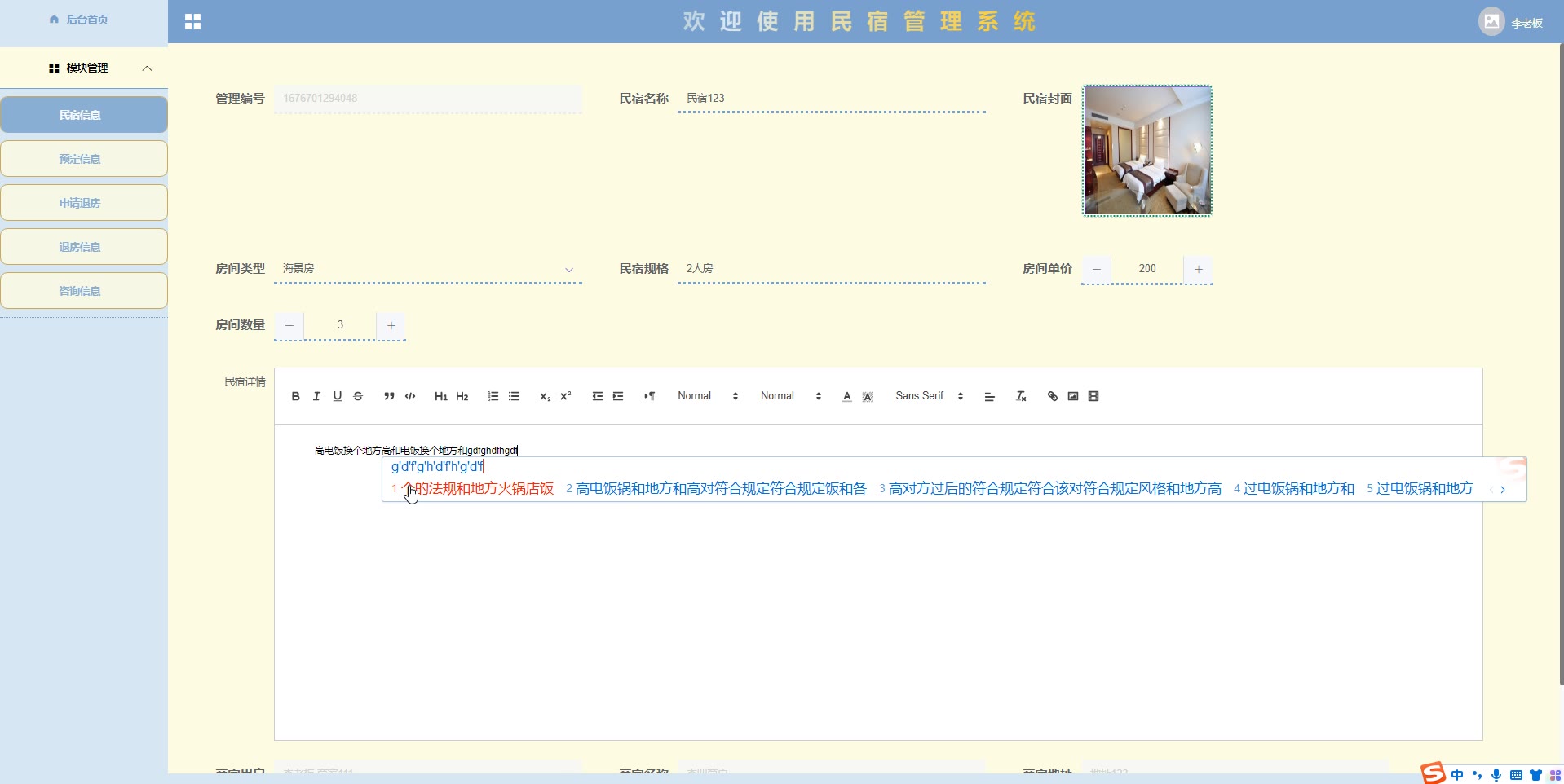Click the 房间数量 value field showing 3

340,325
